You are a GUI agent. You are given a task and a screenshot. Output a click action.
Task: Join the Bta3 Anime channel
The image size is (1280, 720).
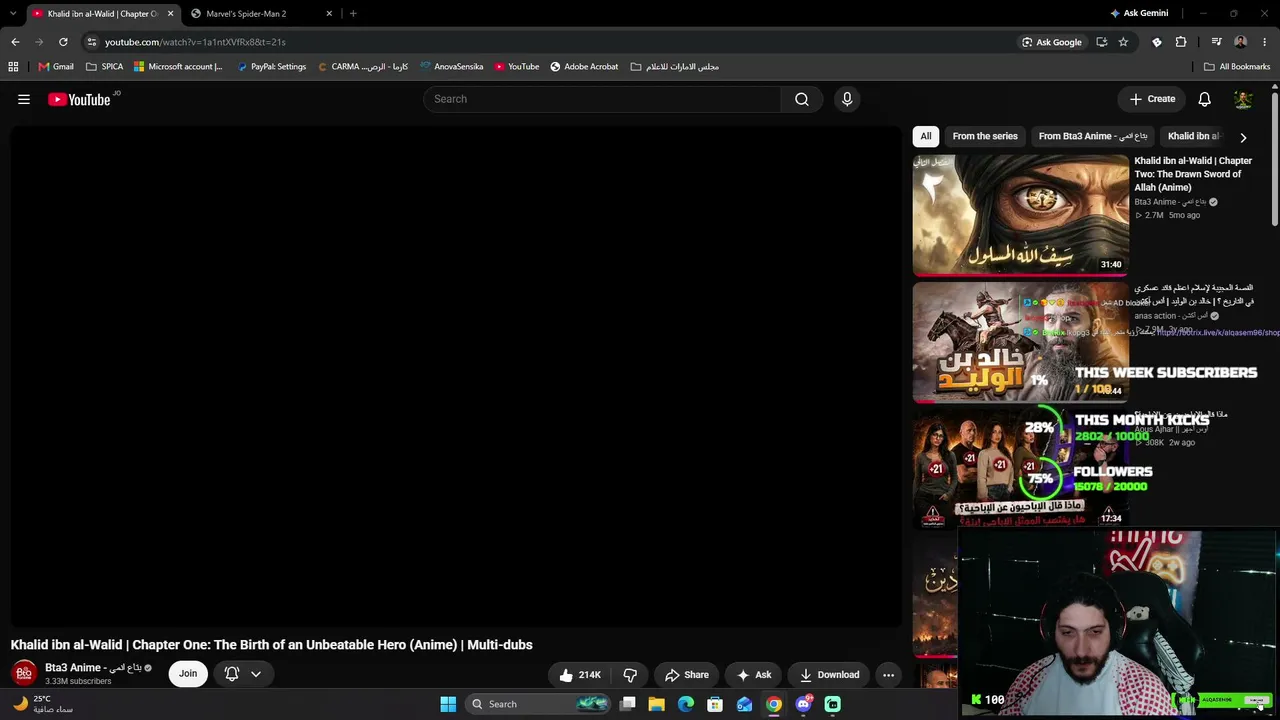tap(188, 674)
